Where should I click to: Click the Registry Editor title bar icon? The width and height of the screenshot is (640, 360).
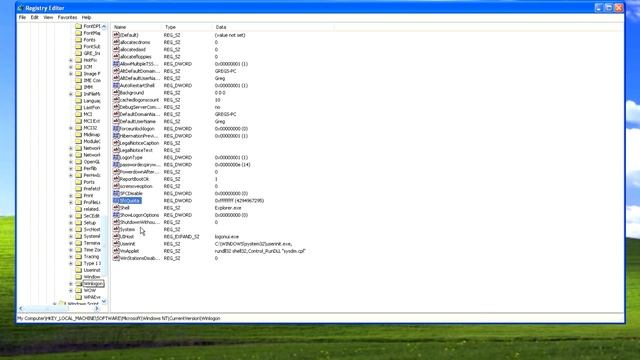click(x=20, y=8)
